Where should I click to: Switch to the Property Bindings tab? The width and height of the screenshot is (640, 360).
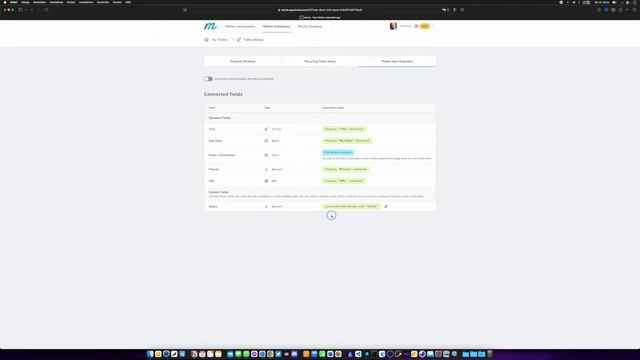point(242,61)
